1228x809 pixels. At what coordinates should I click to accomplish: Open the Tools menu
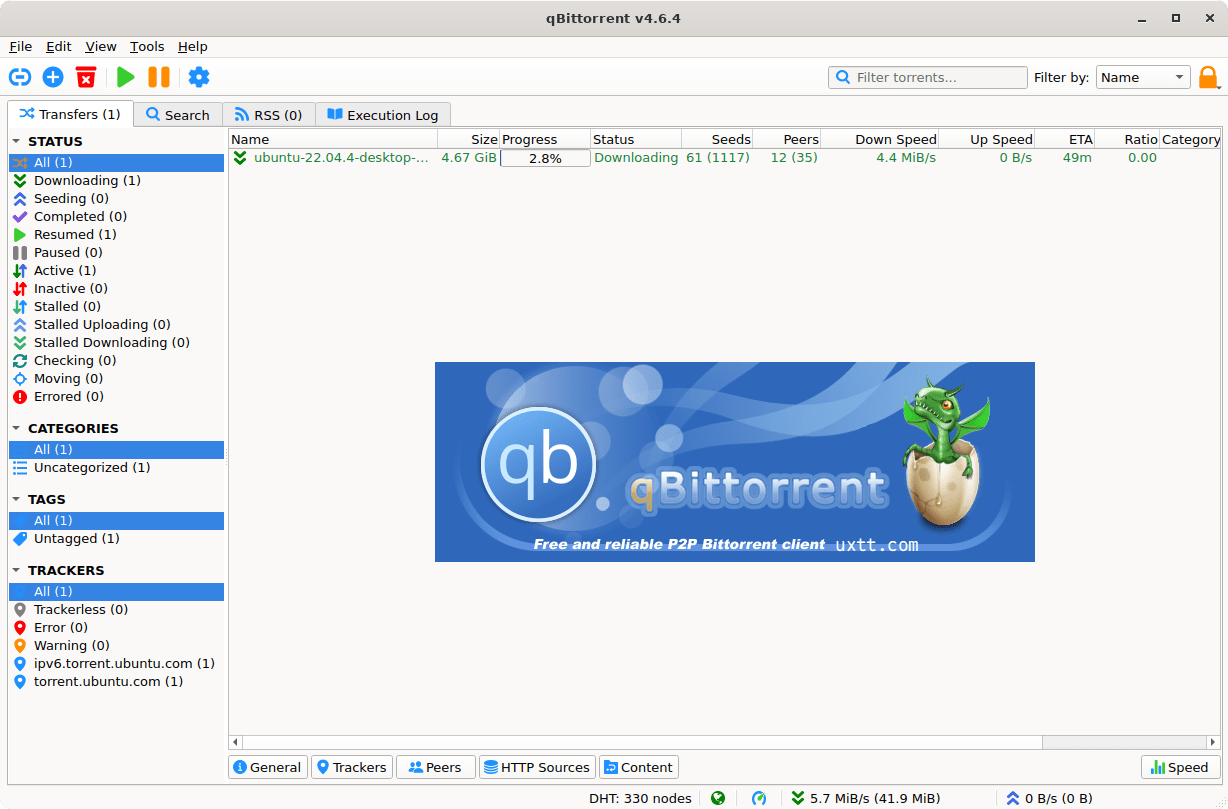146,46
